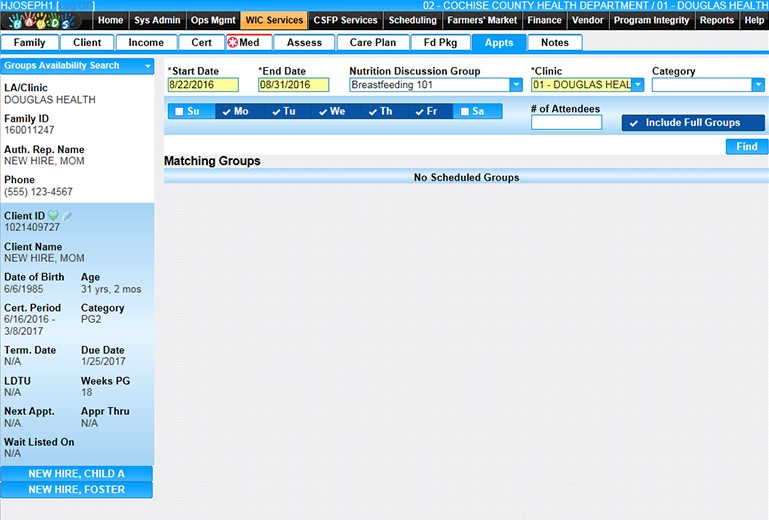Uncheck the Include Full Groups option
The height and width of the screenshot is (520, 769).
(633, 123)
